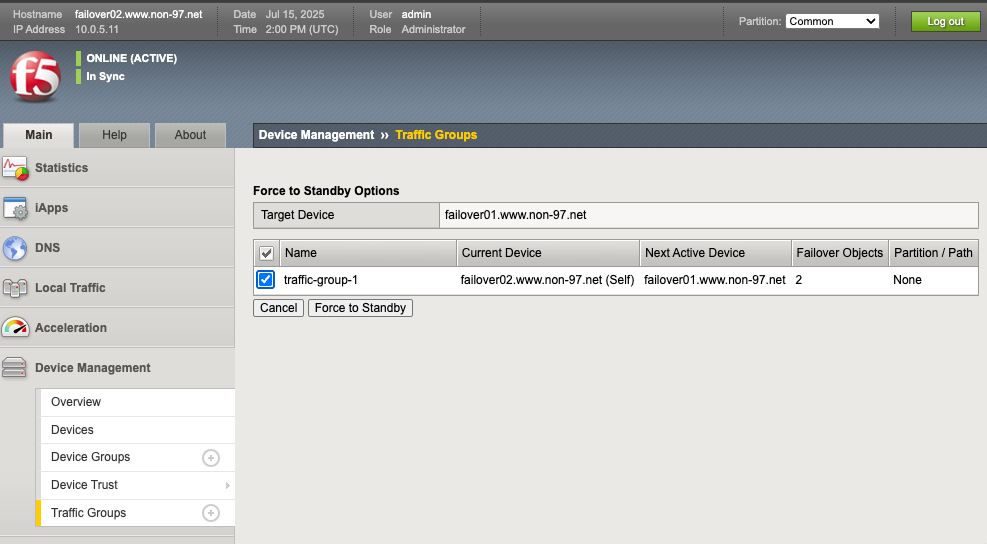
Task: Click the Force to Standby button
Action: pyautogui.click(x=360, y=308)
